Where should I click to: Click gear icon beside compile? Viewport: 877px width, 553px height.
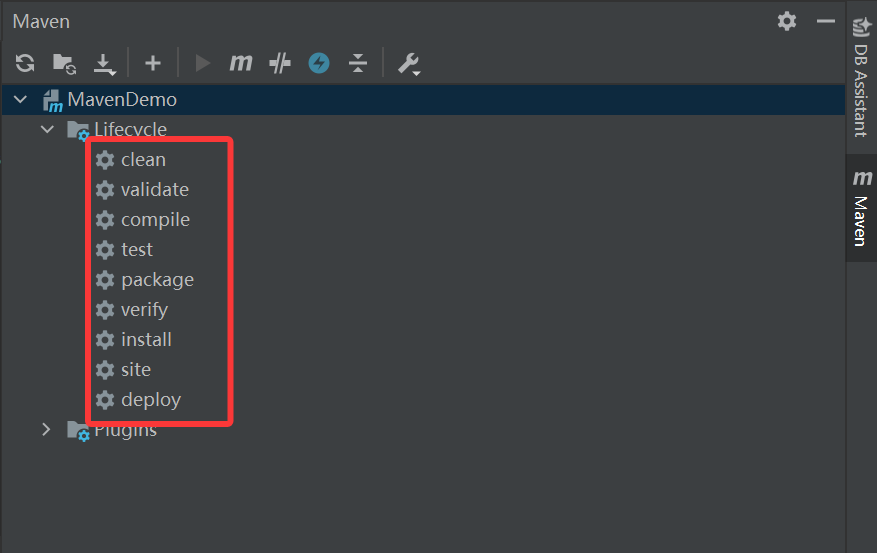[x=105, y=220]
